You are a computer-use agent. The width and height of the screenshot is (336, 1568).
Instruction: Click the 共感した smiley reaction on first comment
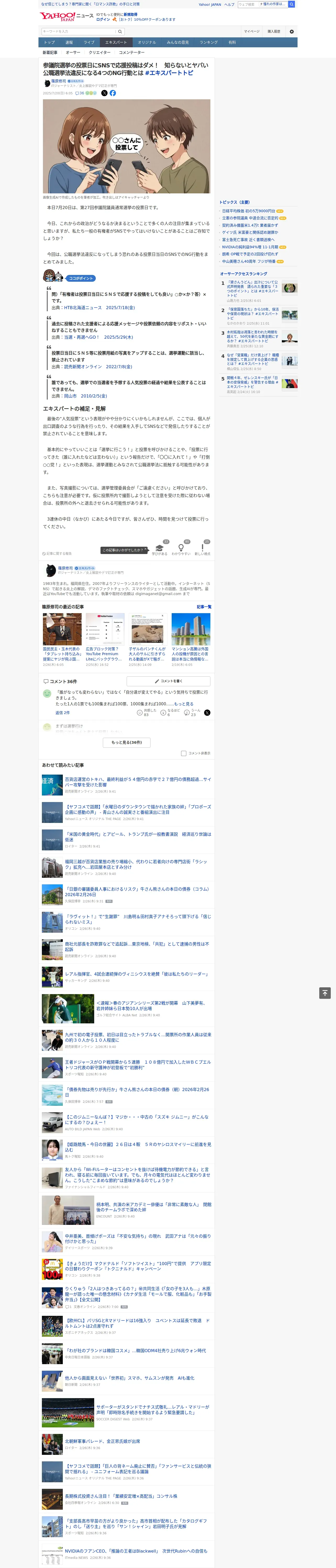(140, 712)
